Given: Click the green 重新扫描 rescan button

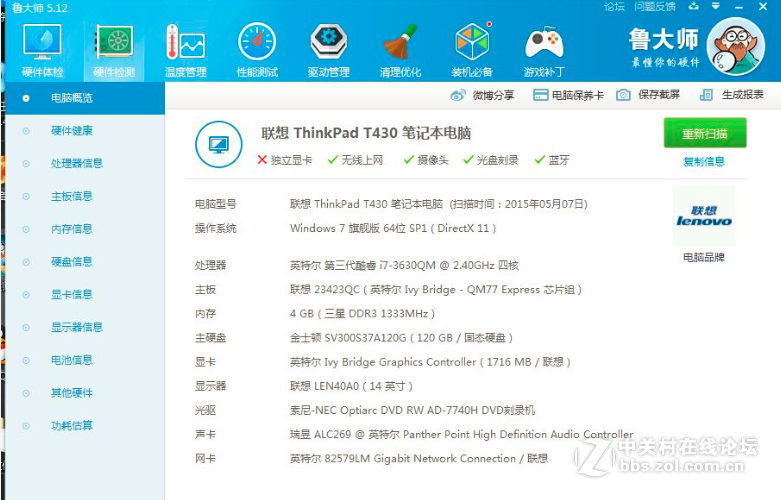Looking at the screenshot, I should click(x=705, y=133).
